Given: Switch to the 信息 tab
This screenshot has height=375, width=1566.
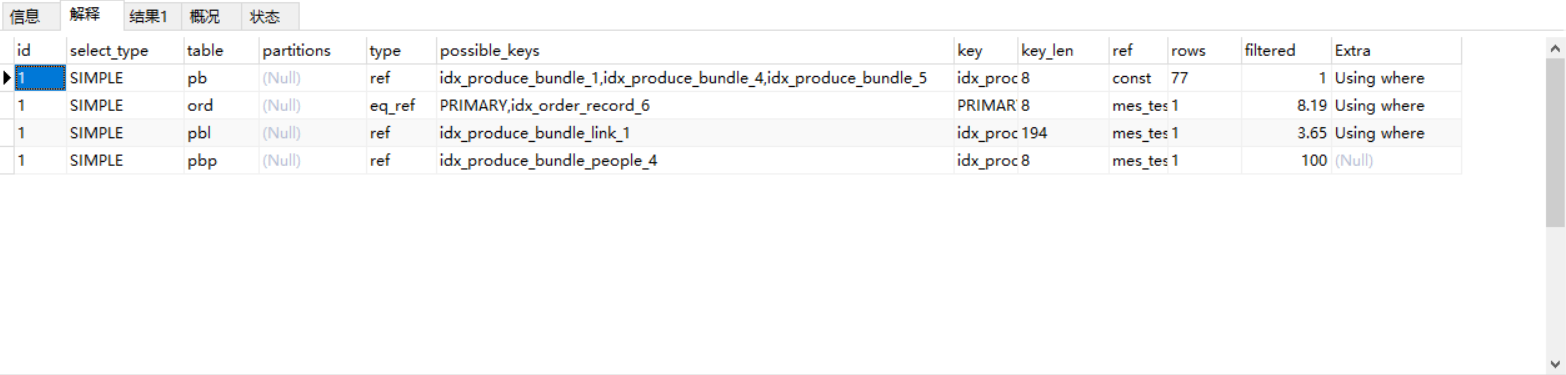Looking at the screenshot, I should (x=25, y=17).
